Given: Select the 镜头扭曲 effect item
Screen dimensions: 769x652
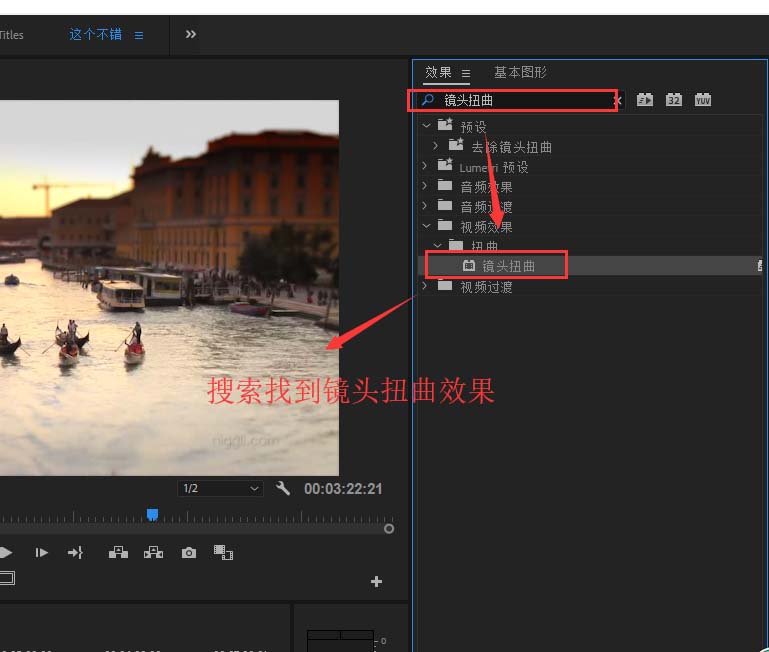Looking at the screenshot, I should (x=509, y=266).
